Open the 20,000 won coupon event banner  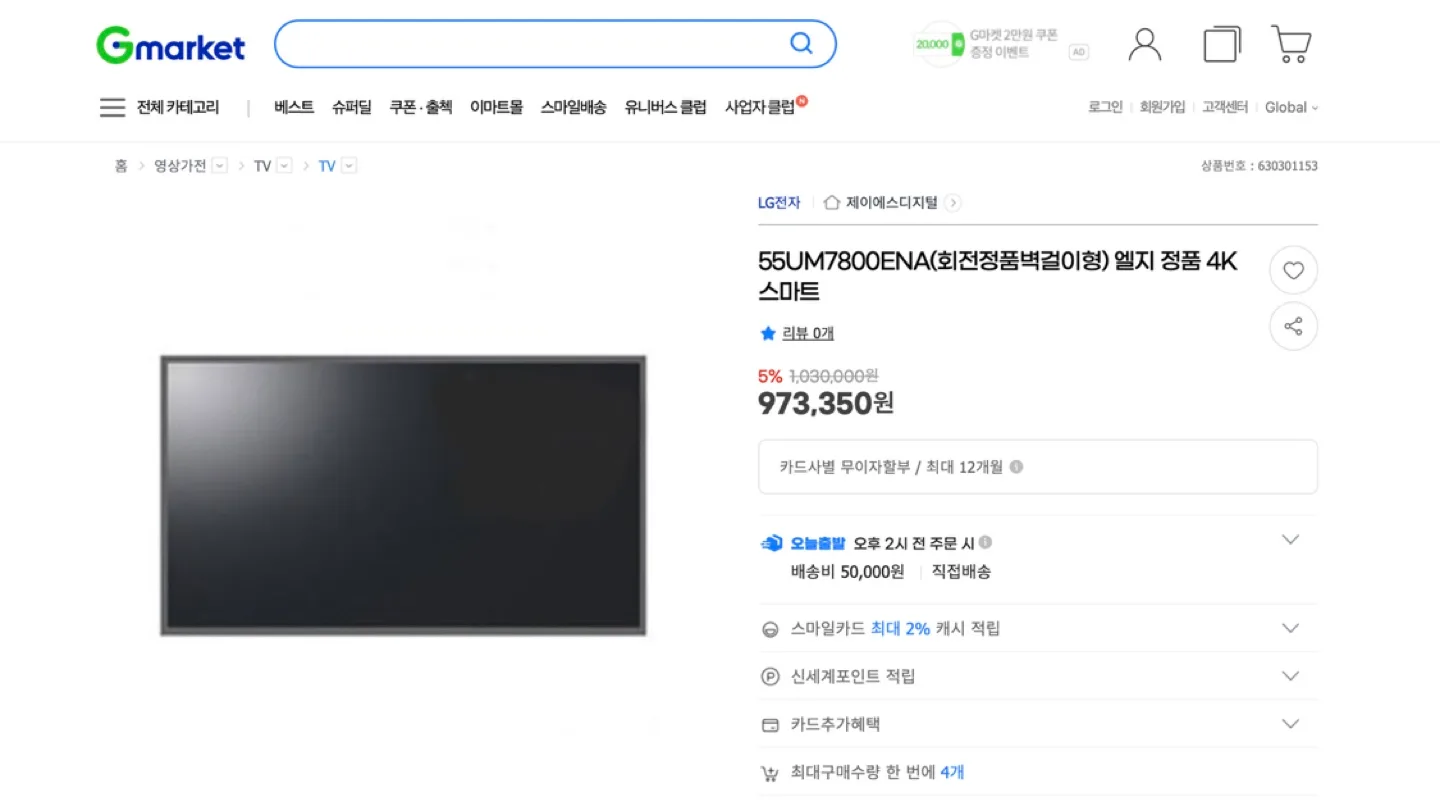[1002, 44]
